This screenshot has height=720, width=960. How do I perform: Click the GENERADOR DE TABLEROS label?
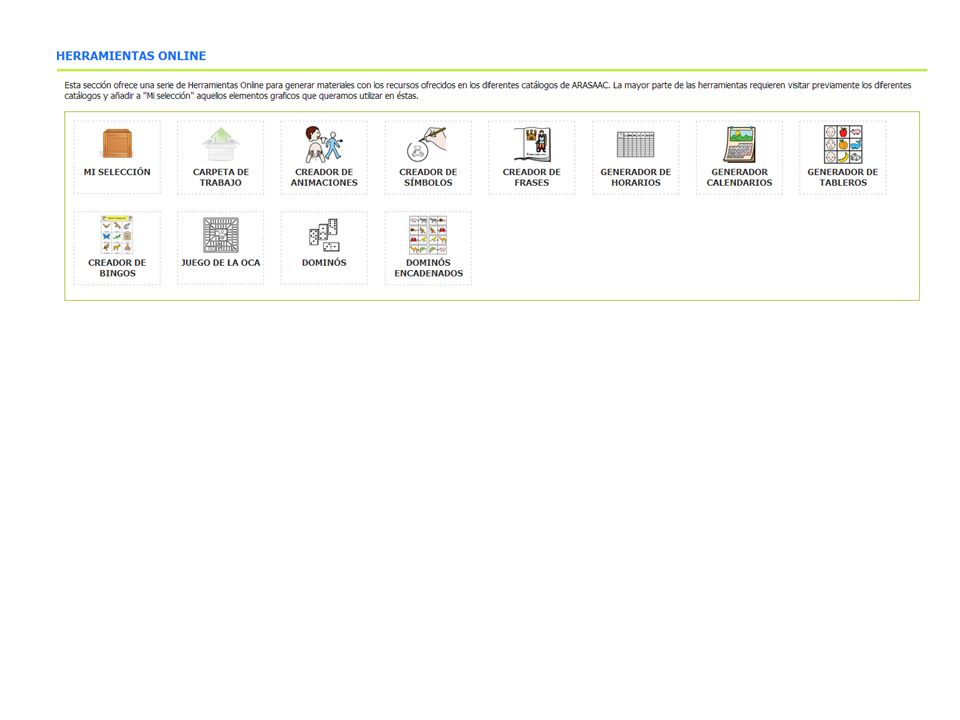click(842, 177)
